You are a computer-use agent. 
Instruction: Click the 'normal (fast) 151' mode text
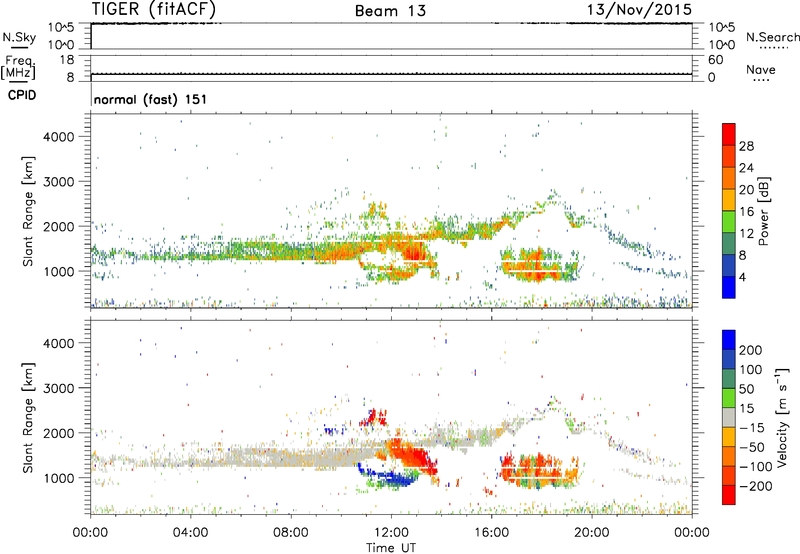150,99
